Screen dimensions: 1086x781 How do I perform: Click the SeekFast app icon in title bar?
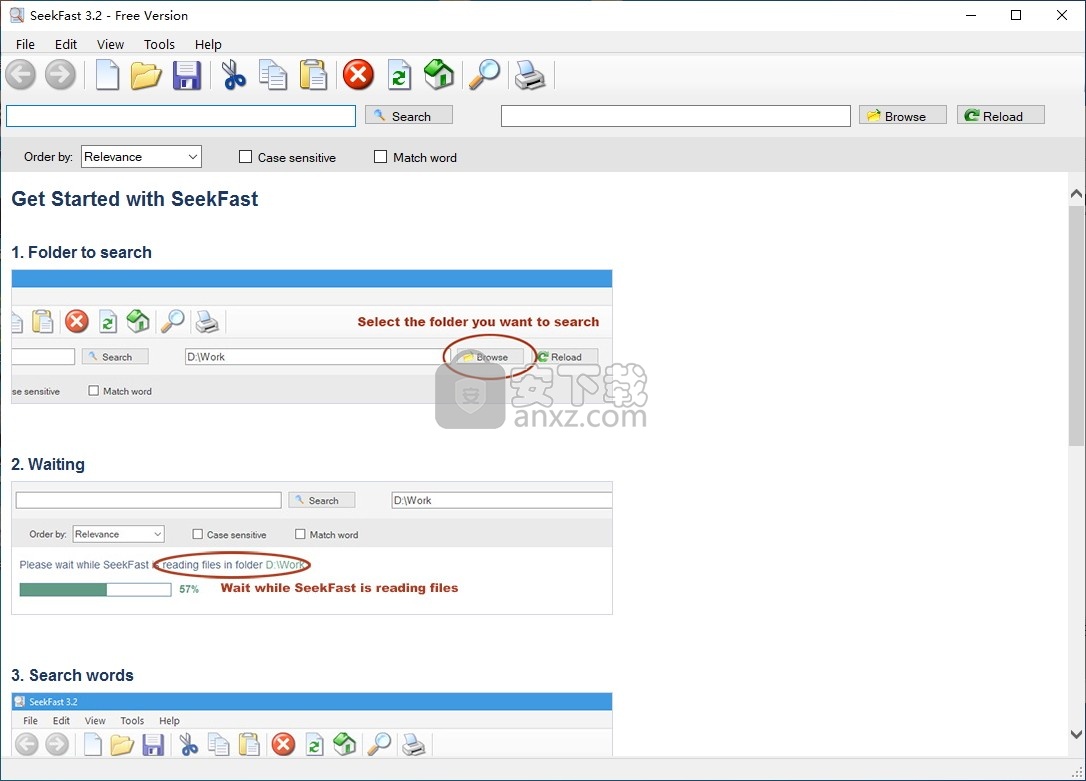pyautogui.click(x=17, y=15)
